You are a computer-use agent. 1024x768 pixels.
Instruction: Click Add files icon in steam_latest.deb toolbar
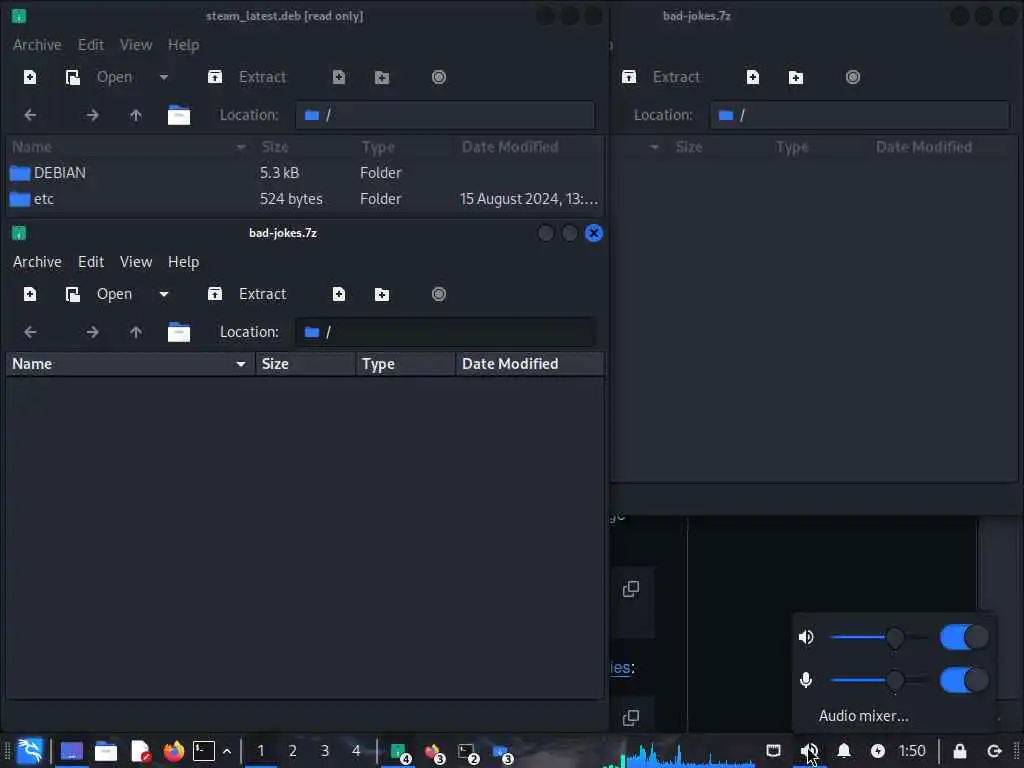338,77
